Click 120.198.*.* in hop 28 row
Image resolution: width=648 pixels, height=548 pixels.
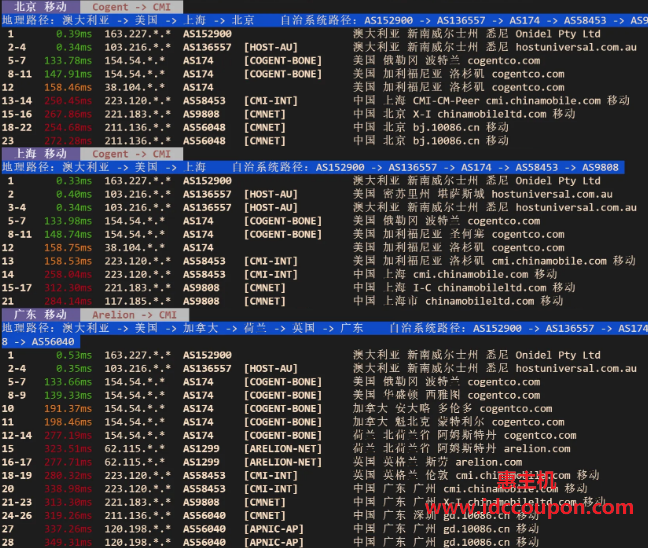[137, 542]
